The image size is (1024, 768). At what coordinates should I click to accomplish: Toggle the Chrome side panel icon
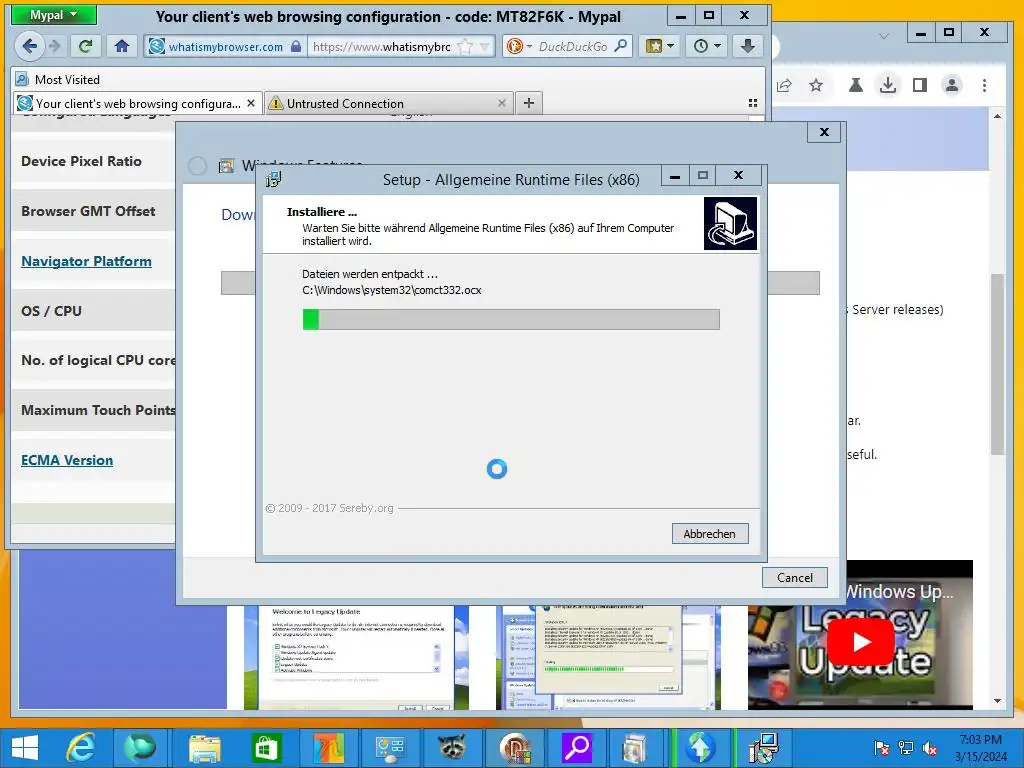[x=920, y=85]
